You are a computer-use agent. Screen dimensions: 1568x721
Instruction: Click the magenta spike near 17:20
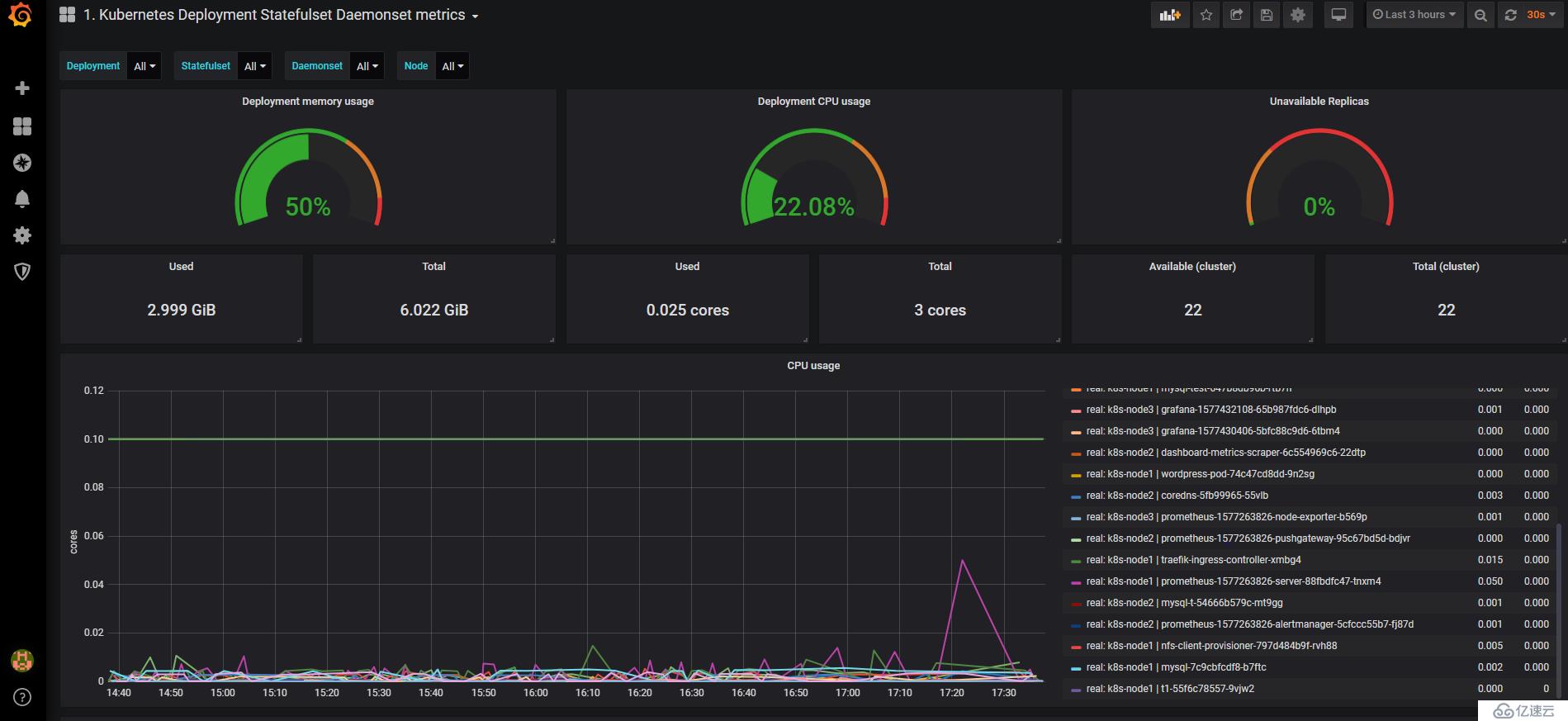963,562
